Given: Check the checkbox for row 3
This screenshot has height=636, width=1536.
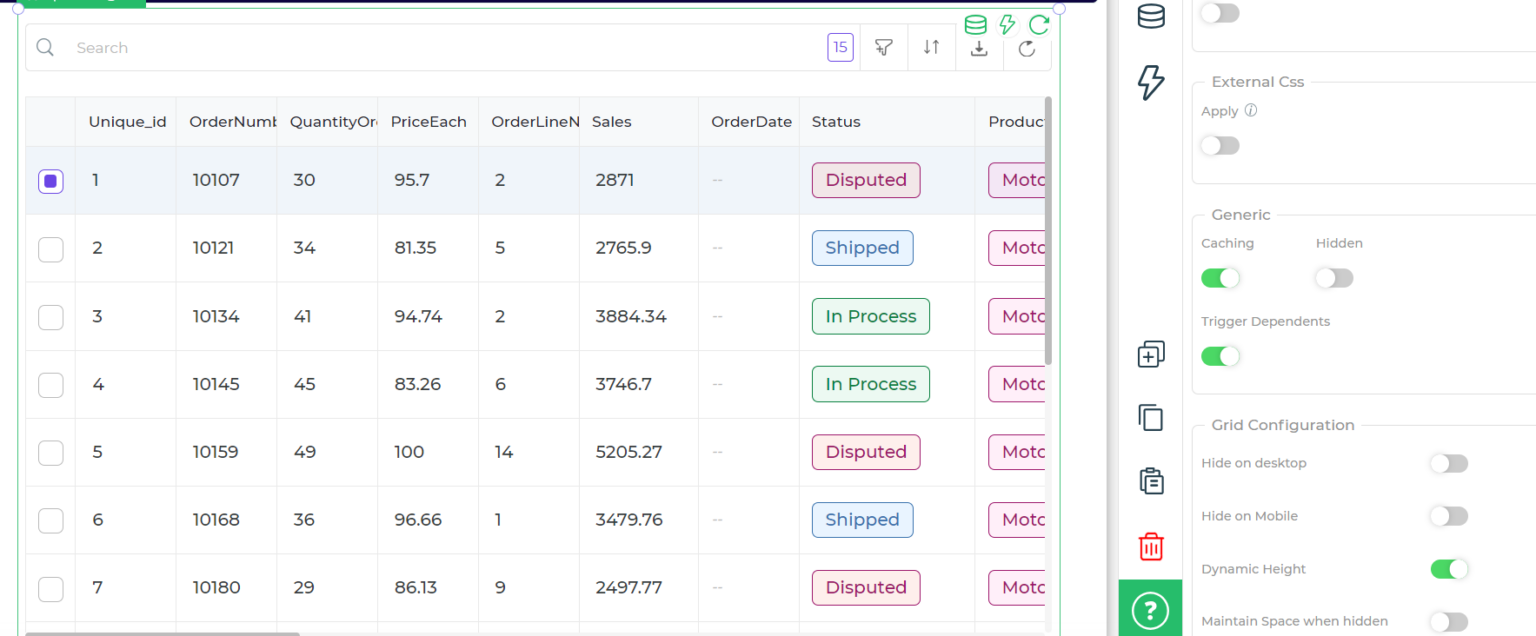Looking at the screenshot, I should point(50,317).
